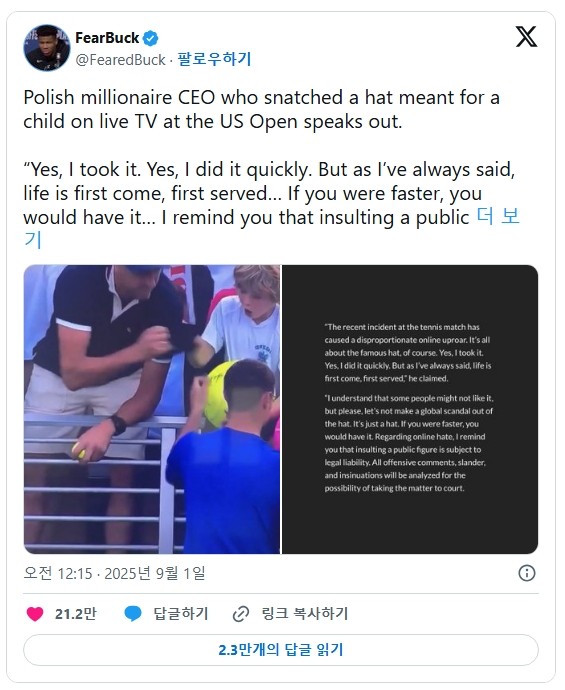Click the blue verified badge
The image size is (565, 690).
[151, 38]
